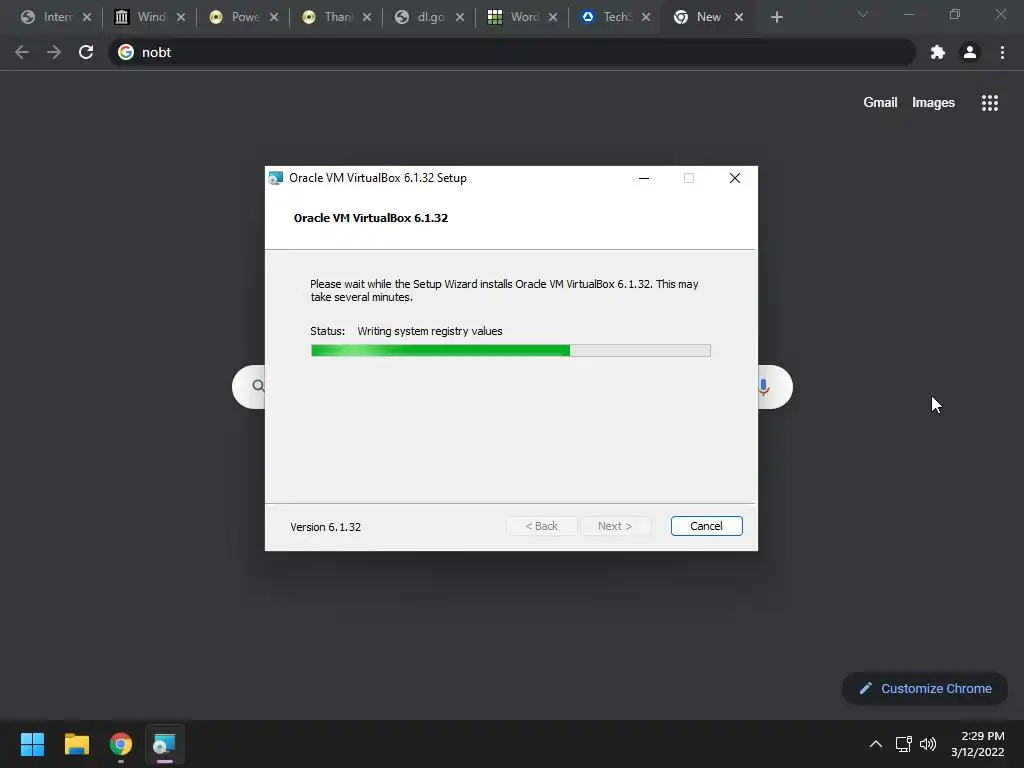1024x768 pixels.
Task: Cancel the VirtualBox installation
Action: [x=706, y=526]
